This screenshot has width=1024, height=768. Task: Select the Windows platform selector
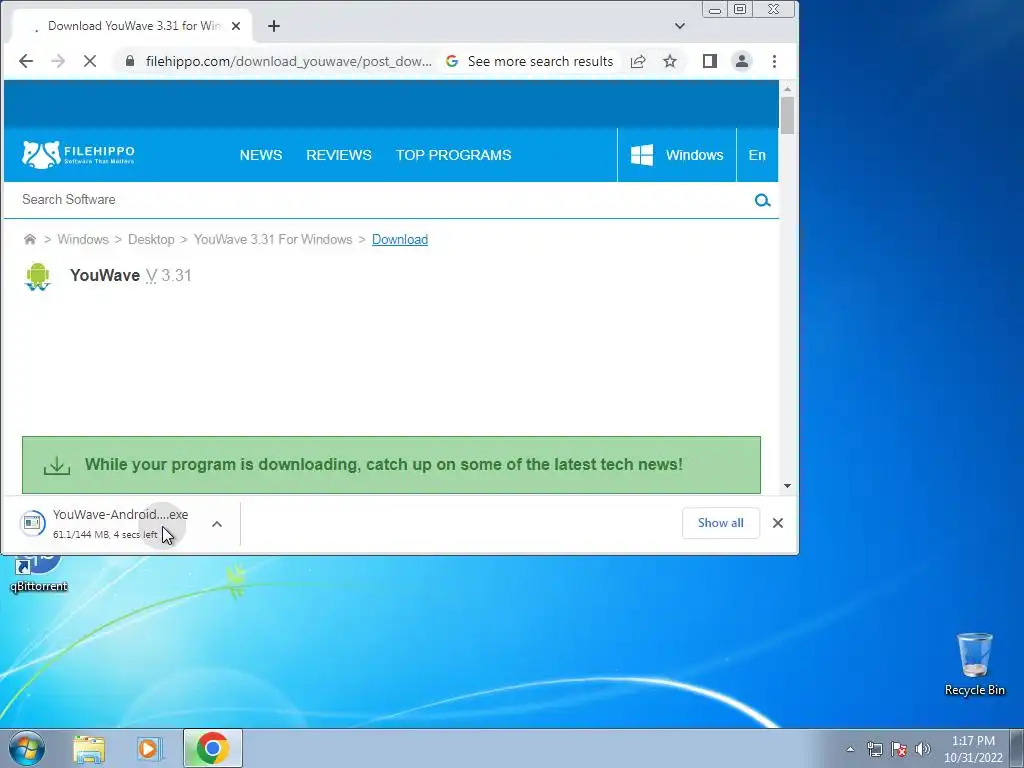pos(677,155)
